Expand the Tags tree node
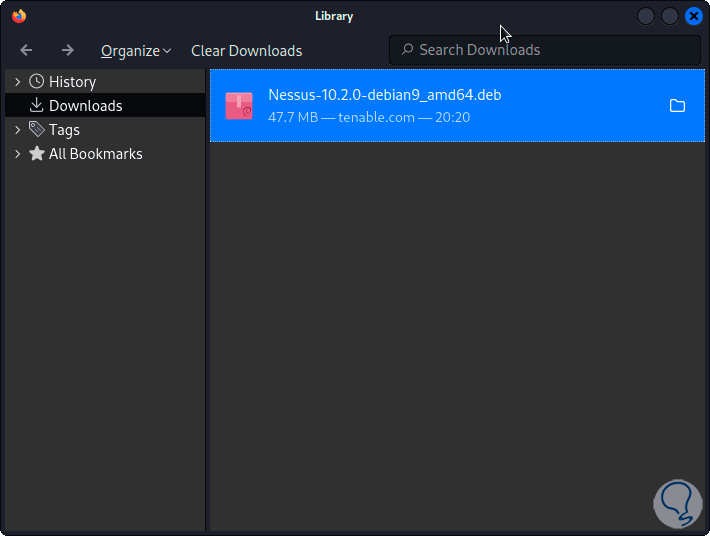This screenshot has width=710, height=536. pos(17,130)
